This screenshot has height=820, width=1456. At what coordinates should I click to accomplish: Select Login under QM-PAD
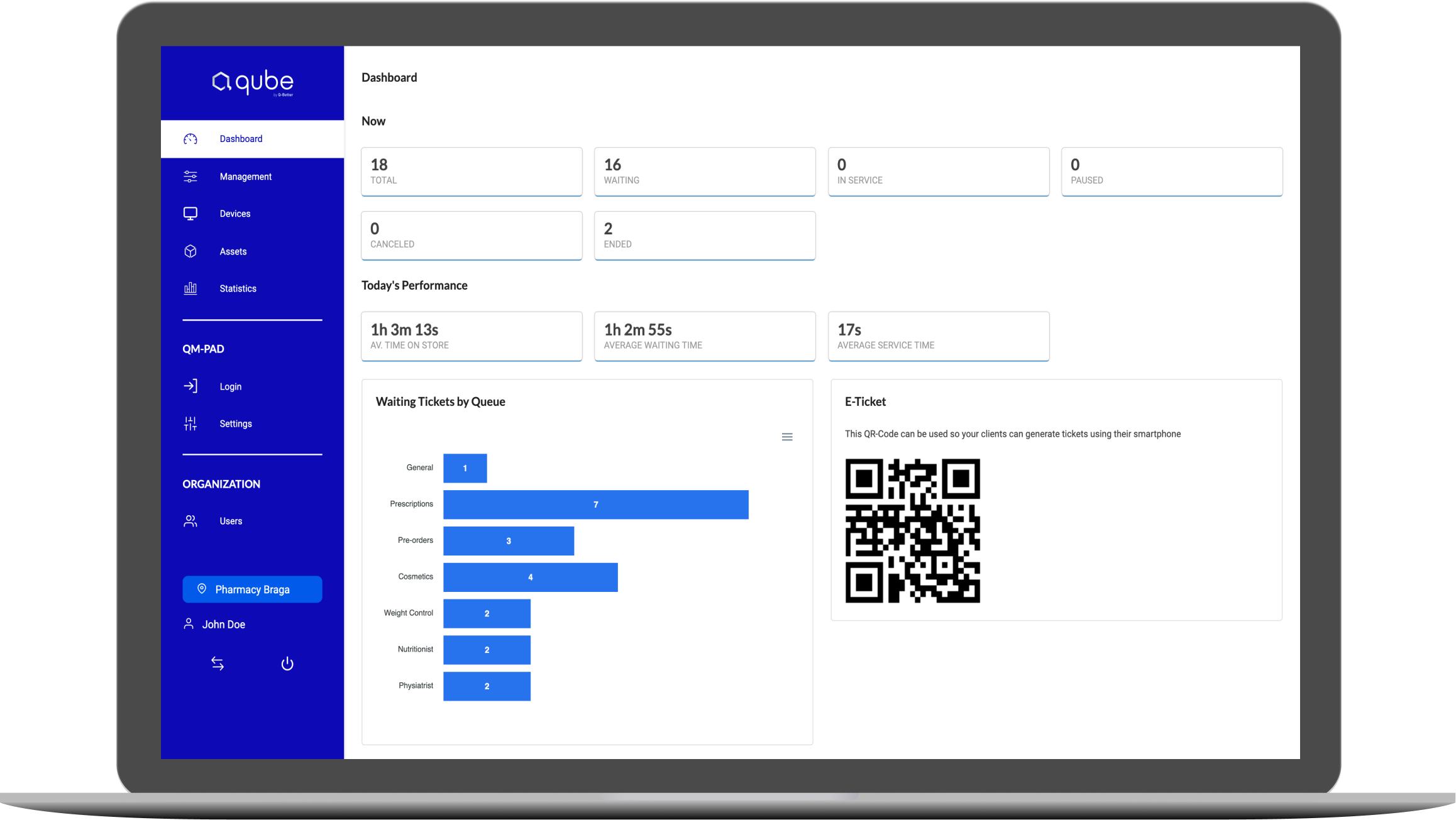pyautogui.click(x=252, y=386)
